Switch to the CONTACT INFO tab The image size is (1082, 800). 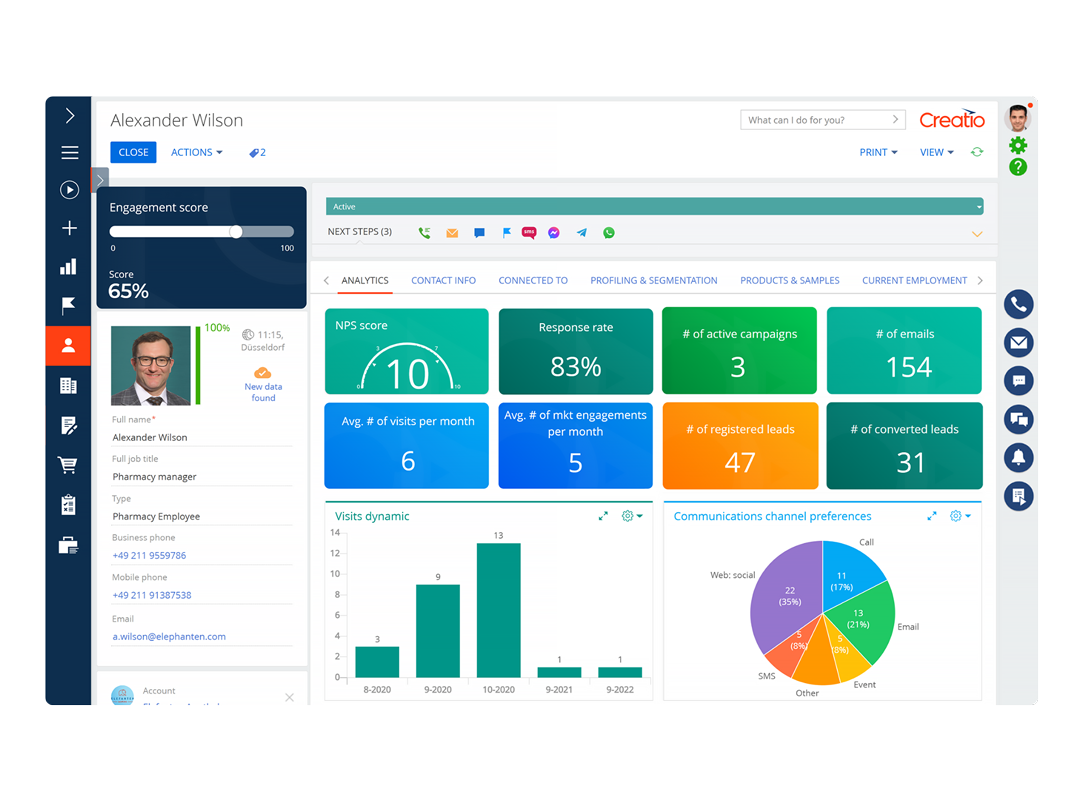point(443,280)
